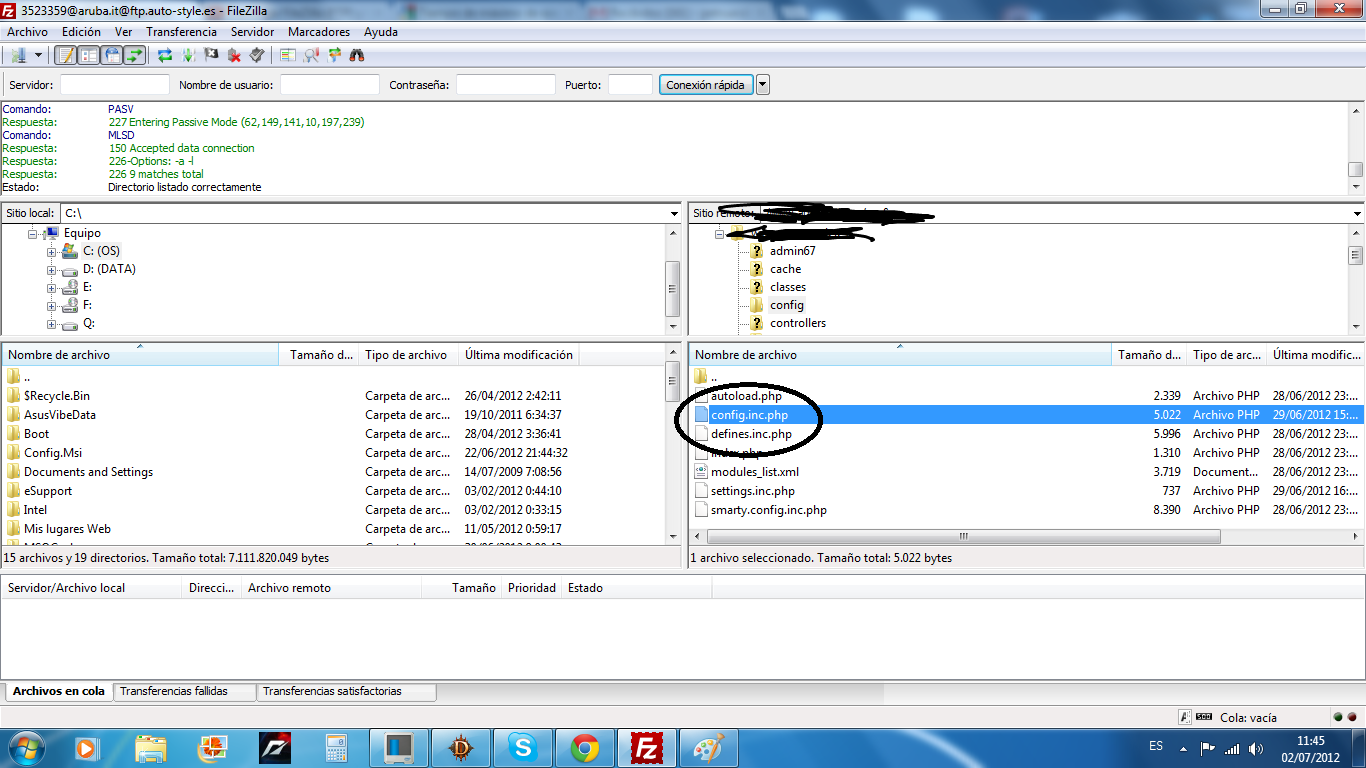Image resolution: width=1366 pixels, height=768 pixels.
Task: Focus the Servidor input field
Action: (x=115, y=85)
